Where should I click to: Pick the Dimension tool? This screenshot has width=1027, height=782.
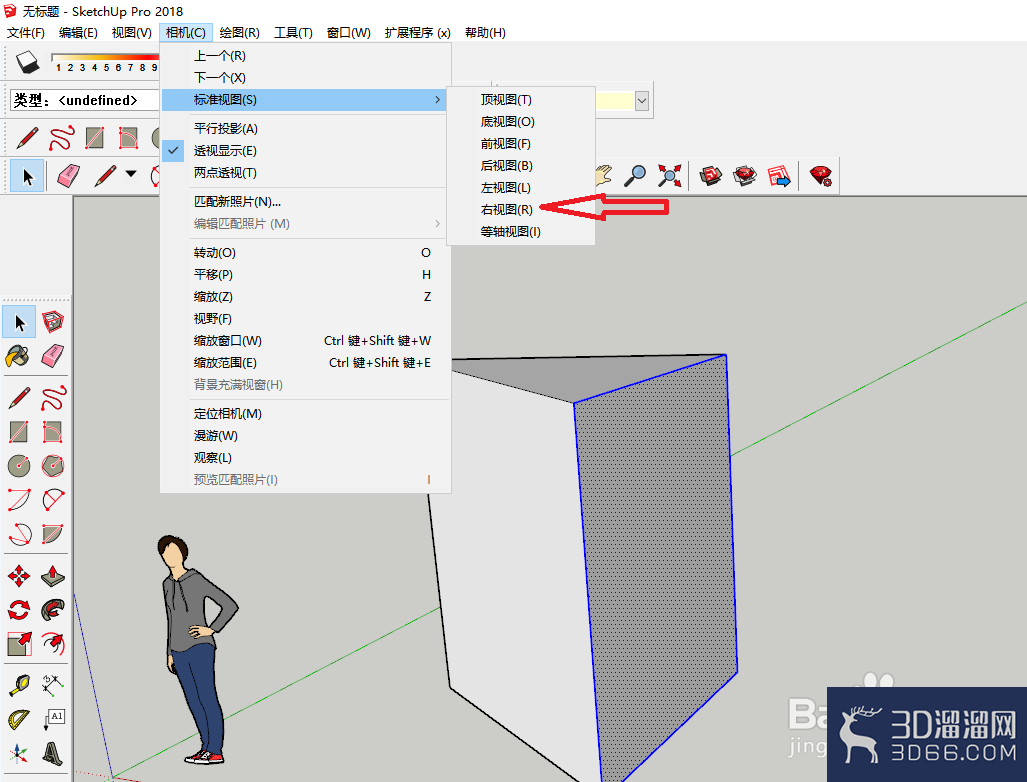click(52, 686)
